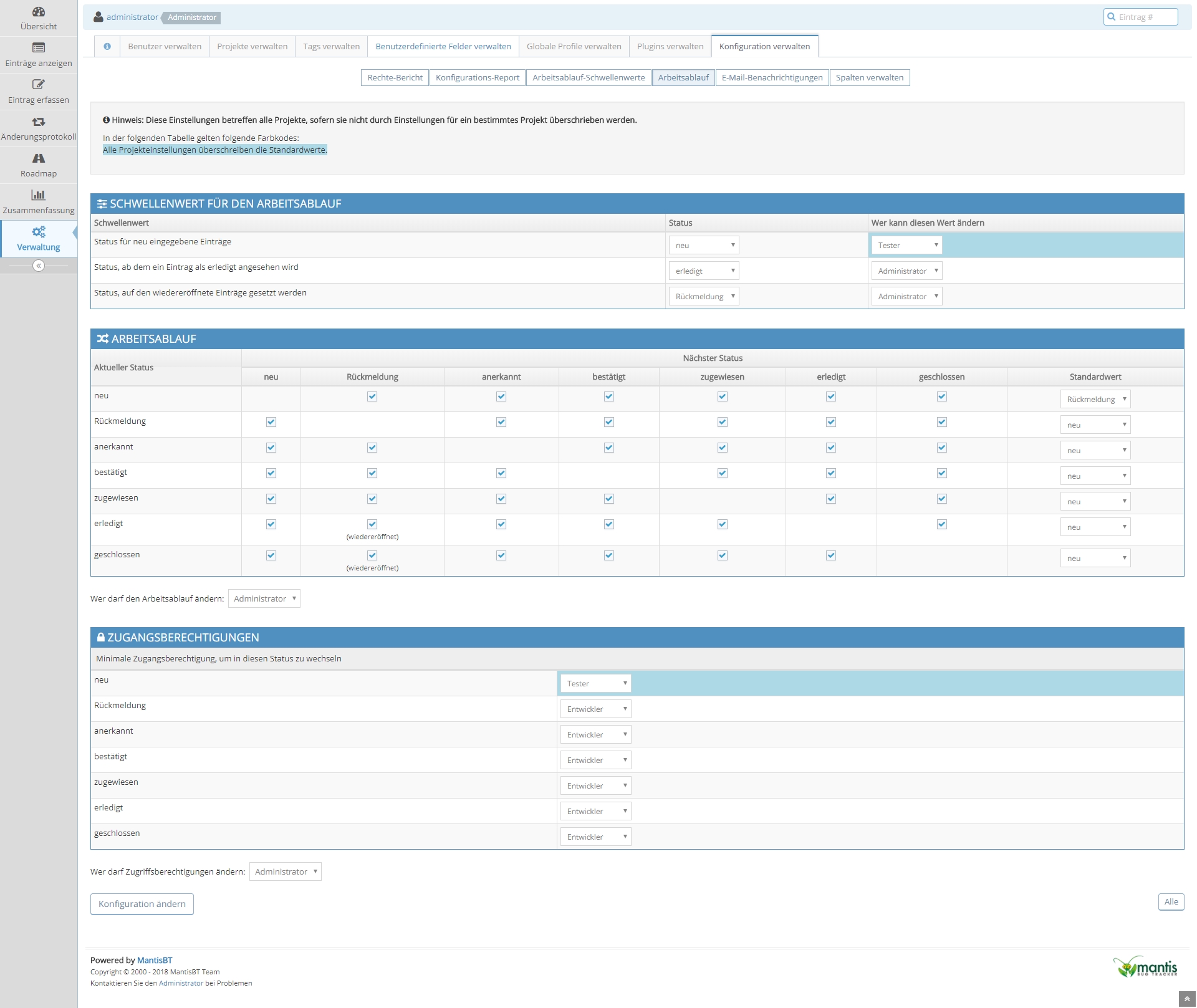Open Rückmeldung access level Entwickler dropdown
This screenshot has height=1008, width=1197.
coord(595,709)
